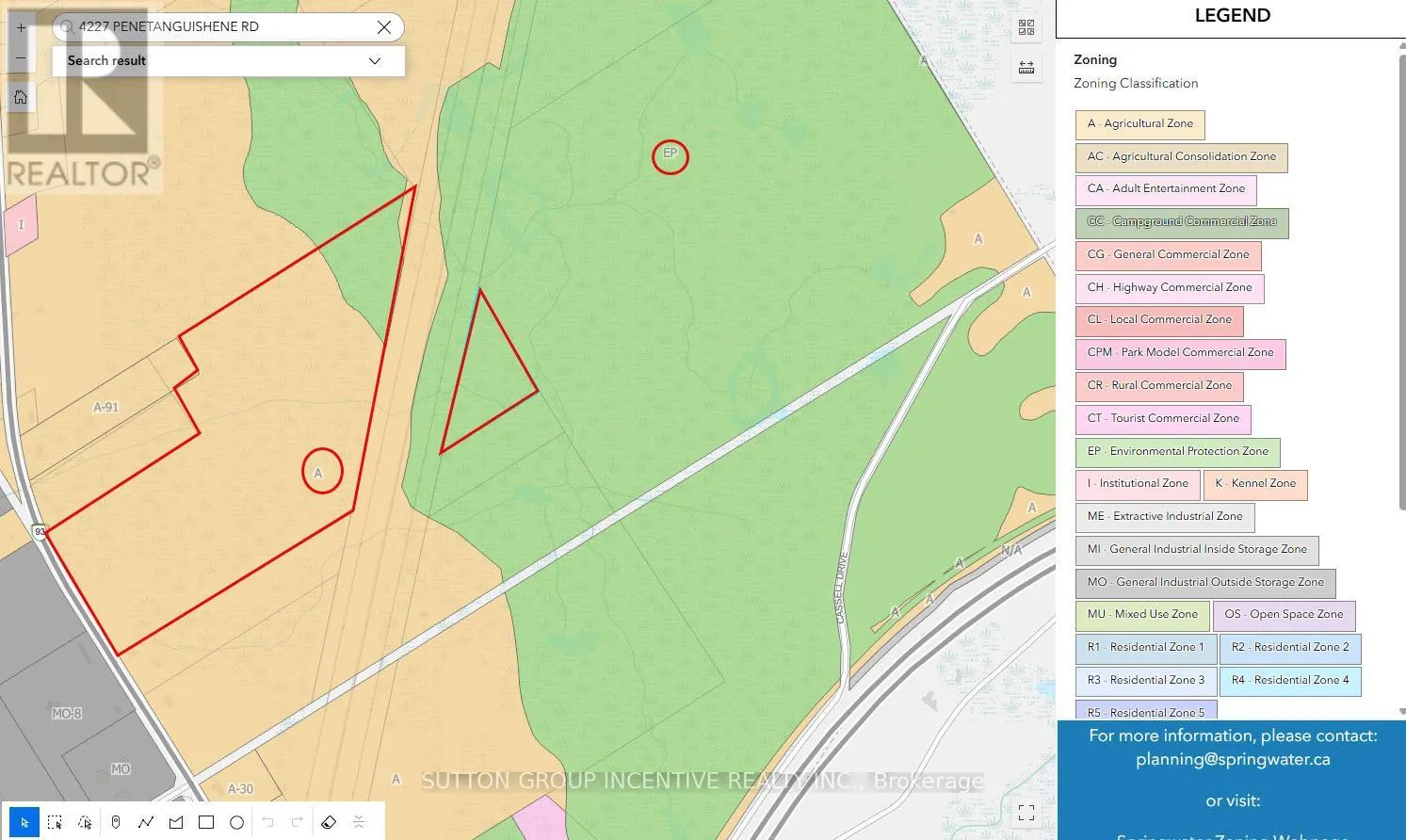Image resolution: width=1406 pixels, height=840 pixels.
Task: Open the measurement ruler tool
Action: click(x=1026, y=67)
